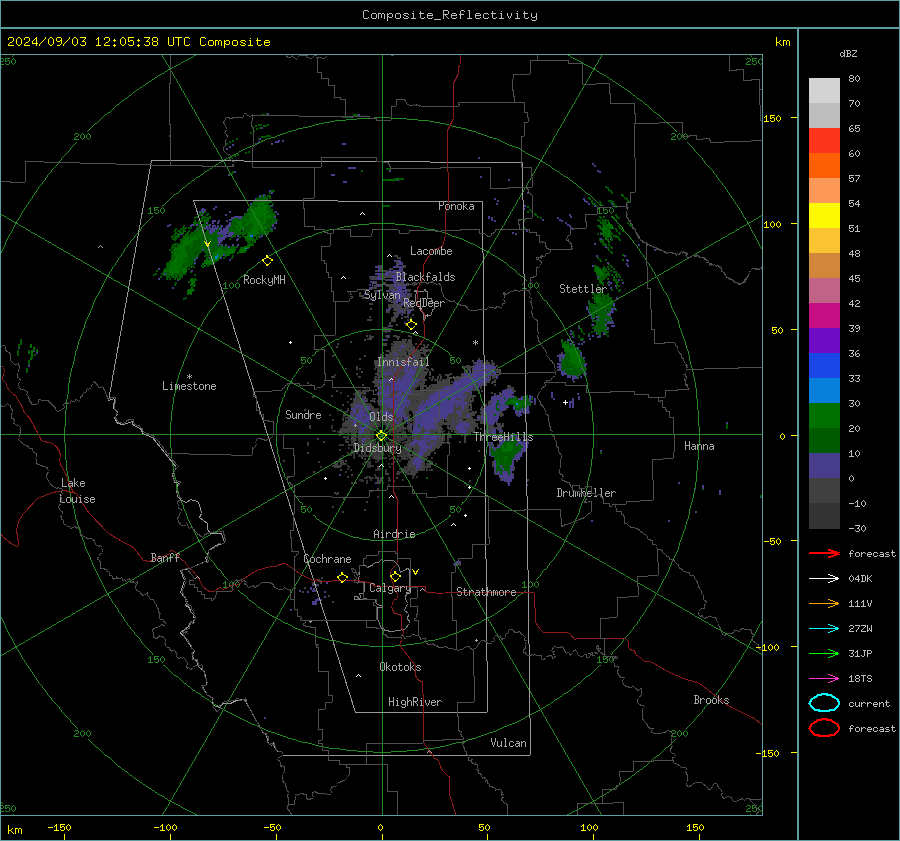This screenshot has height=841, width=900.
Task: Click the cyan current ellipse legend icon
Action: pyautogui.click(x=824, y=703)
